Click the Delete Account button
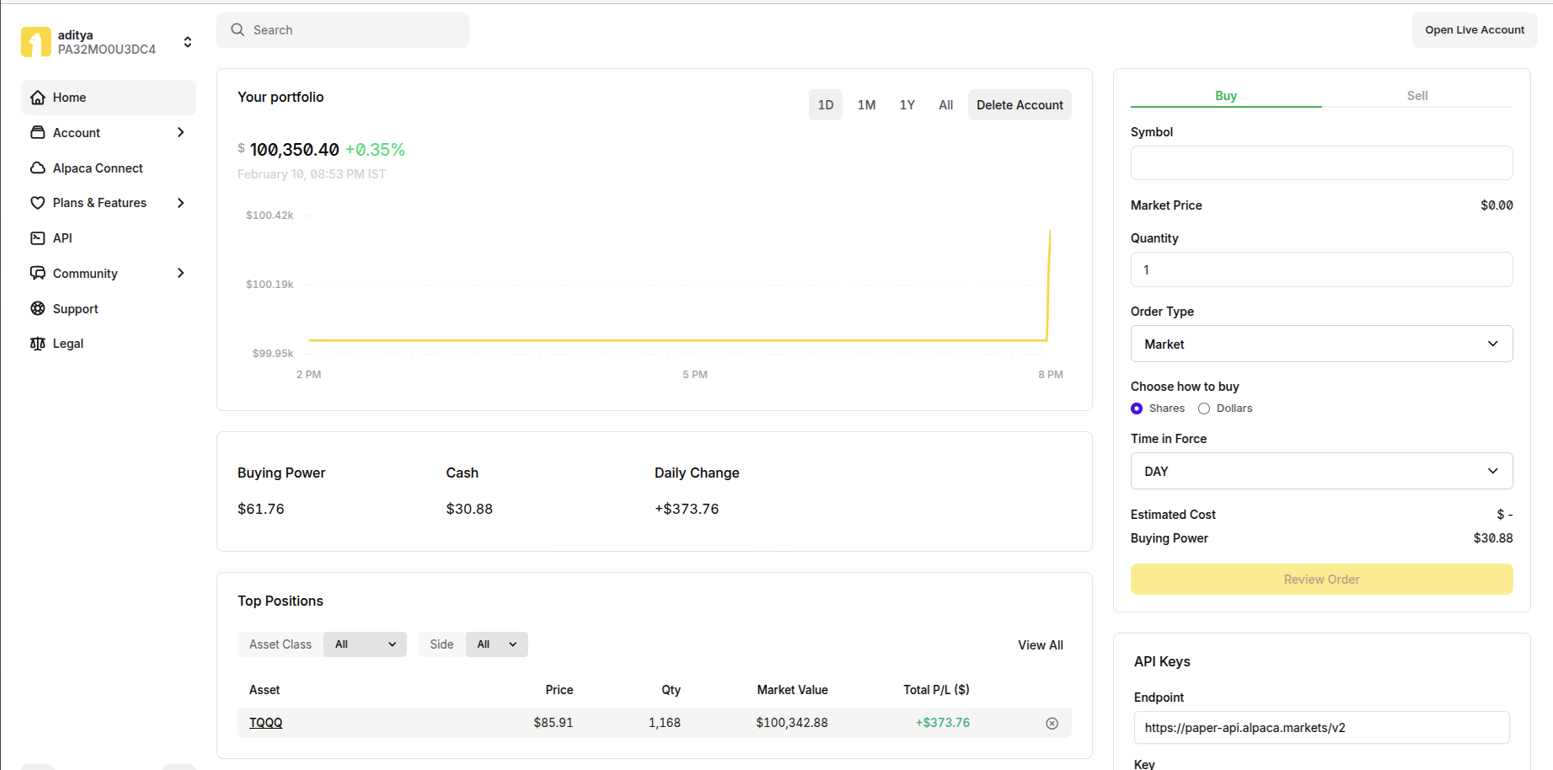This screenshot has width=1553, height=770. (x=1020, y=105)
